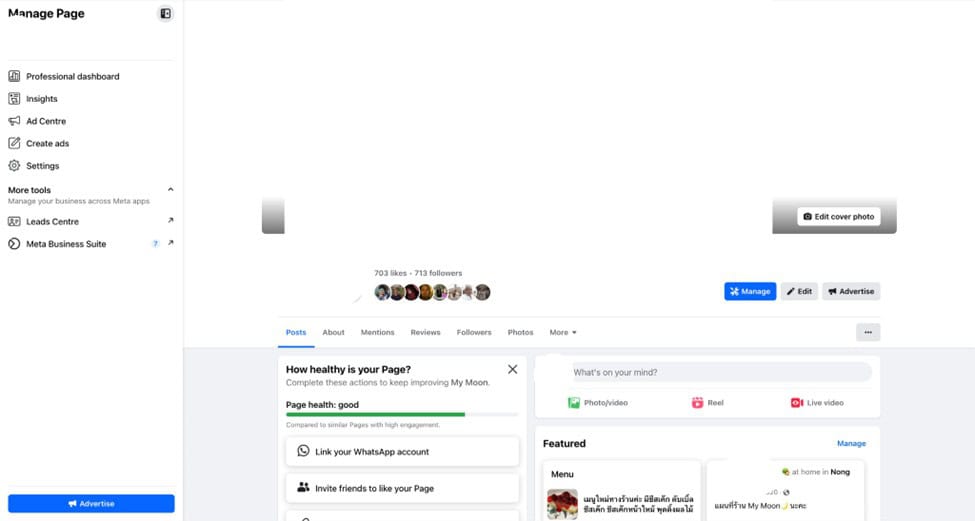Open Settings in the sidebar

[x=91, y=166]
